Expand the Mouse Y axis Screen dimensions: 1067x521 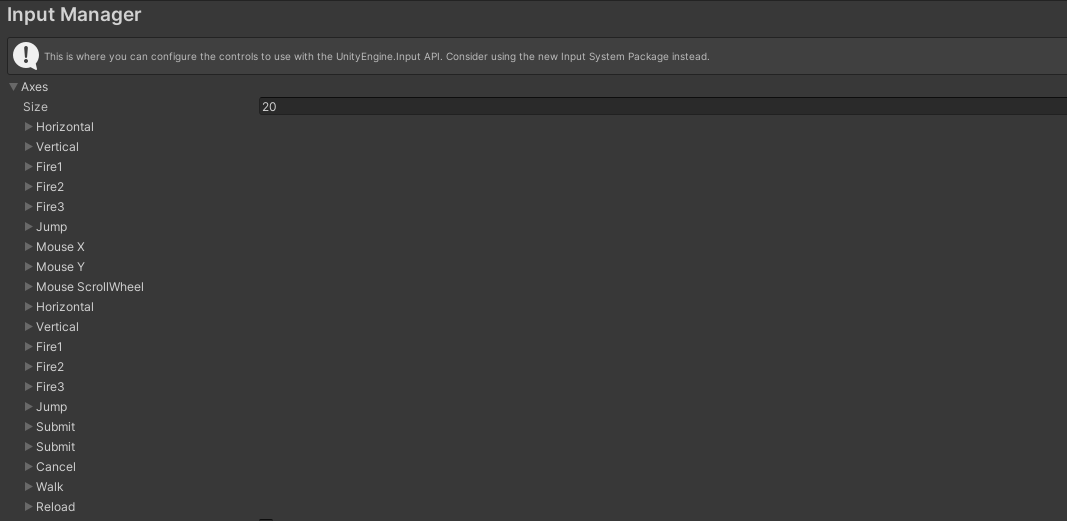click(29, 267)
